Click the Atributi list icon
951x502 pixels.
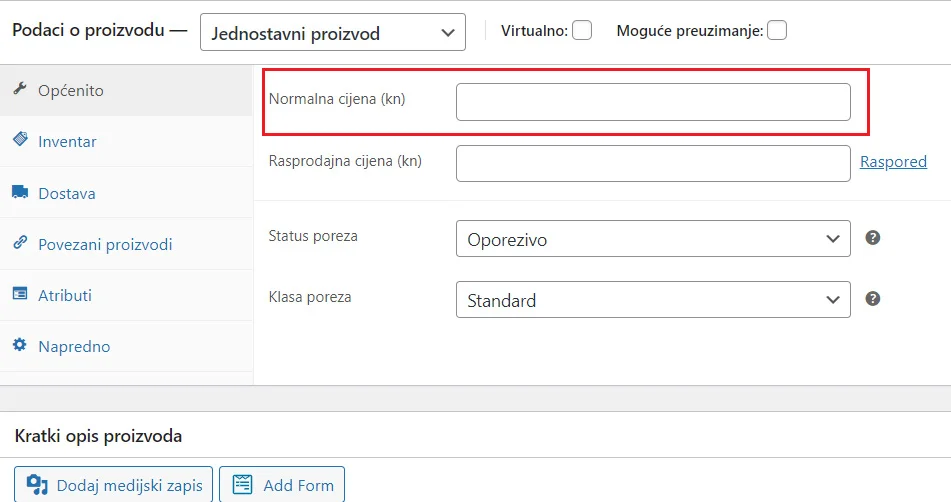point(20,293)
